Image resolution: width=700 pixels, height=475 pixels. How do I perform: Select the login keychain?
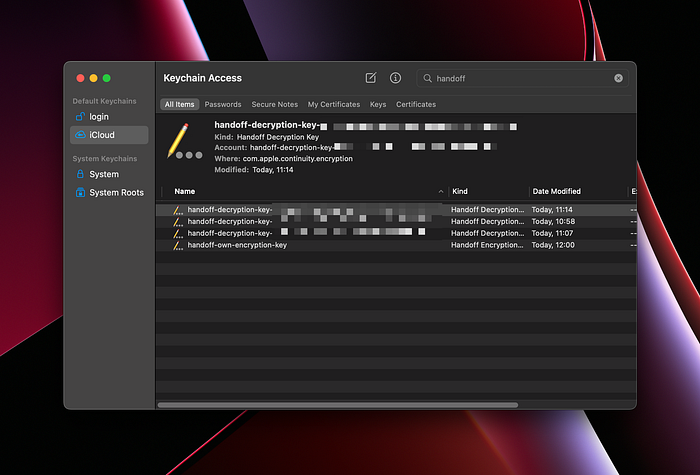pos(109,117)
